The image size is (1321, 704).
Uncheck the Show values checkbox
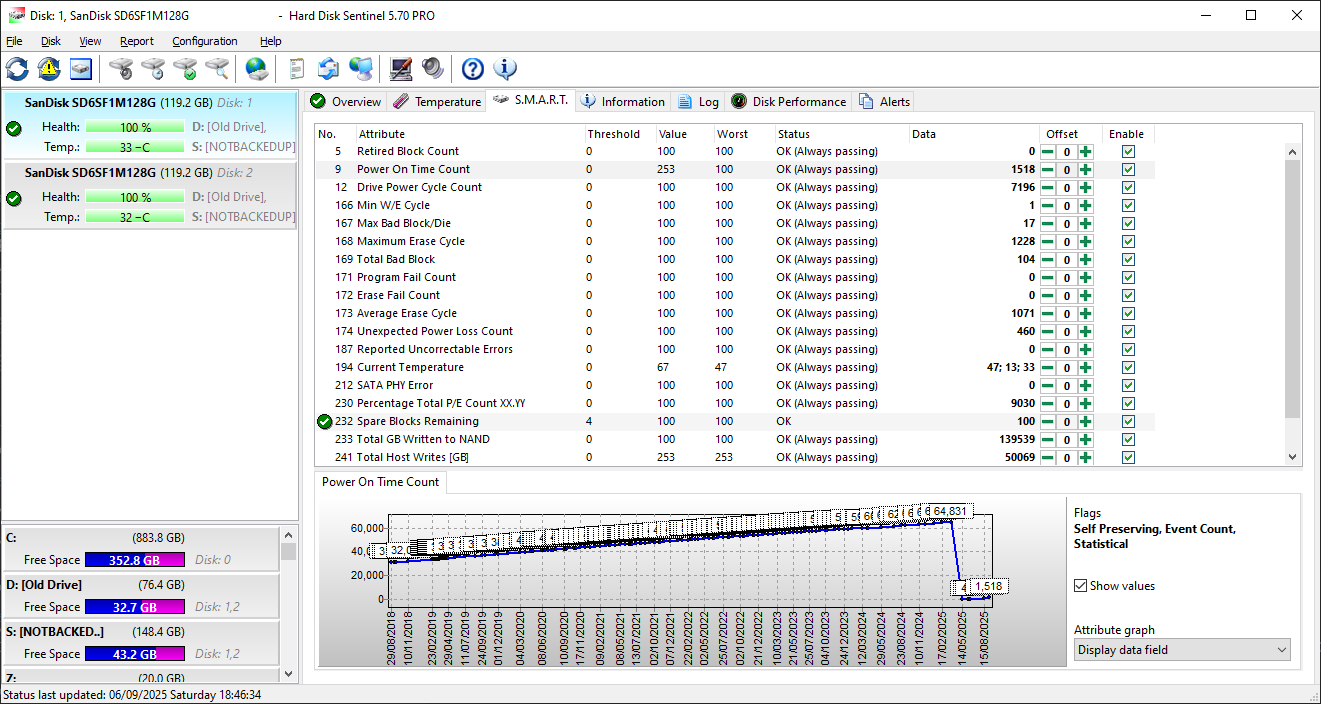[1080, 586]
